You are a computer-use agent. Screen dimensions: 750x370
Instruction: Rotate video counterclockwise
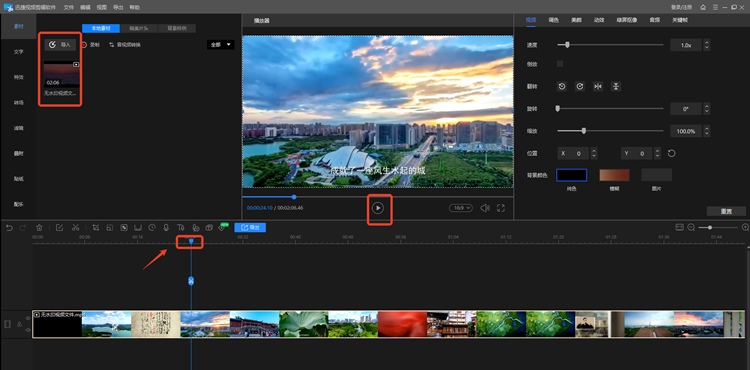(x=562, y=87)
